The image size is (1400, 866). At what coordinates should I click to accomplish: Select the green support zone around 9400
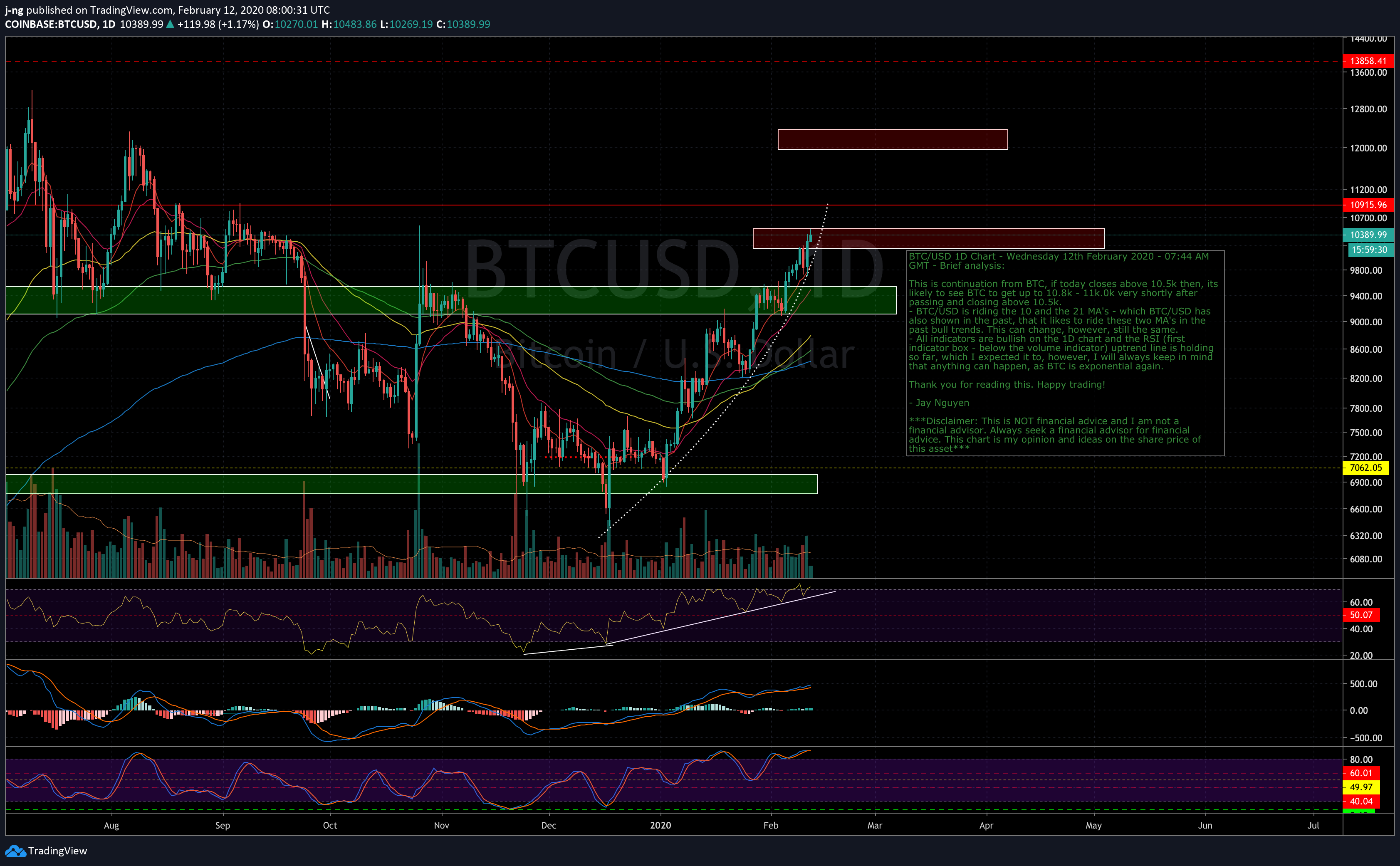(450, 300)
